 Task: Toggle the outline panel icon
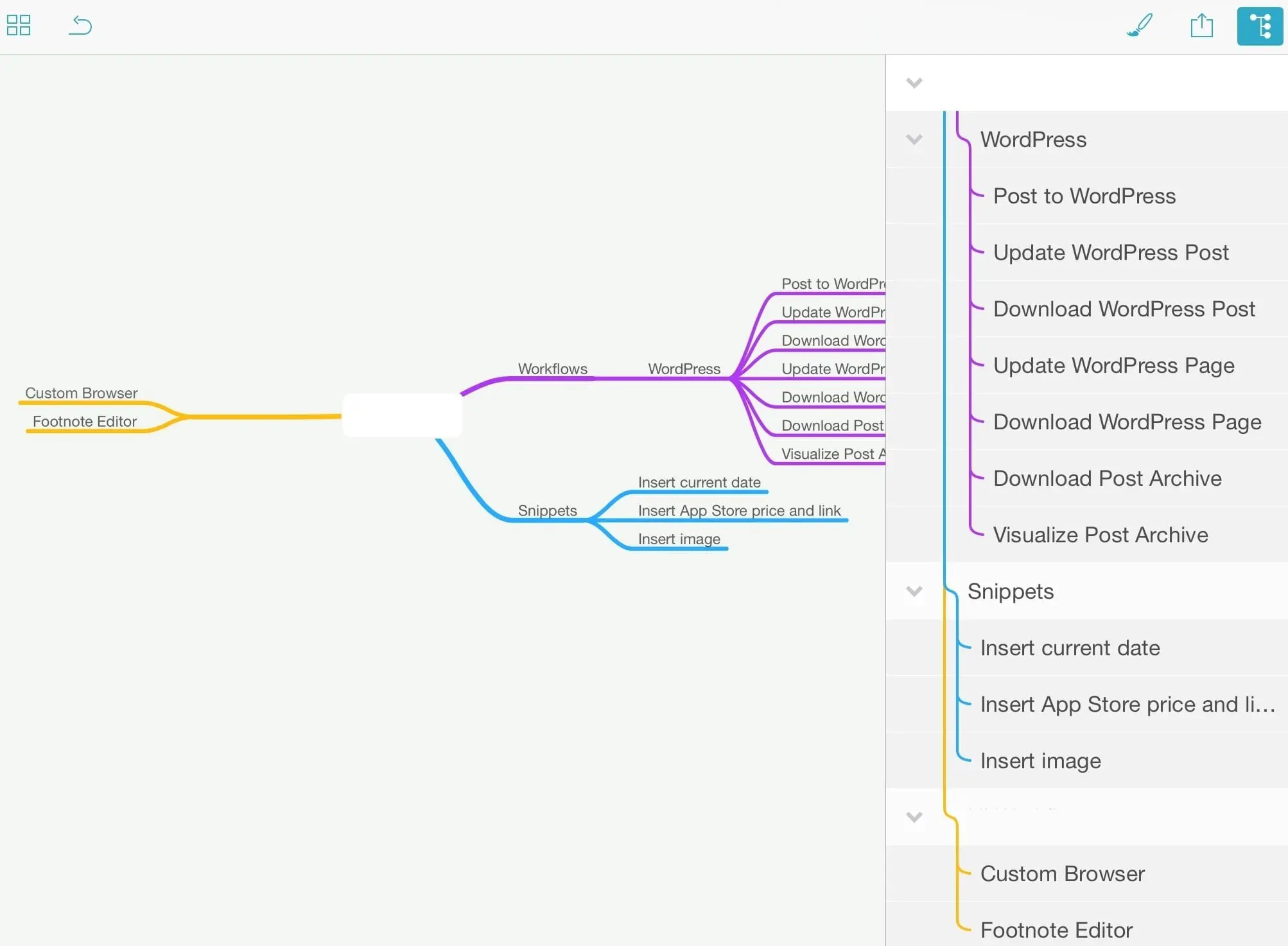coord(1260,26)
